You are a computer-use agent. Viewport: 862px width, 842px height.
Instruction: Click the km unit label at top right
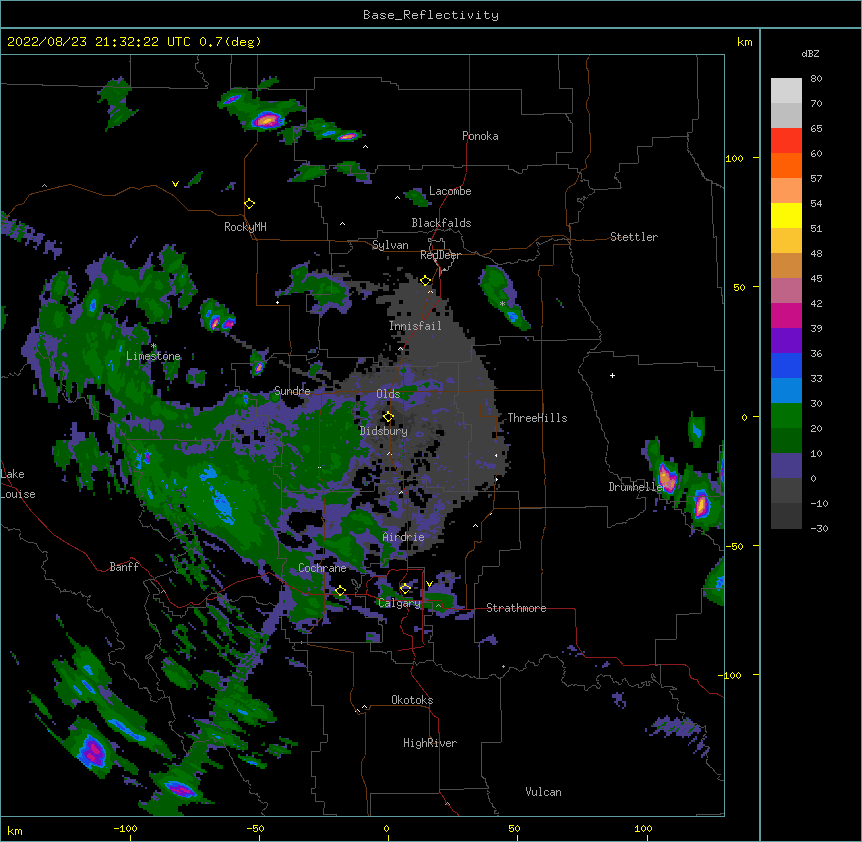(745, 42)
